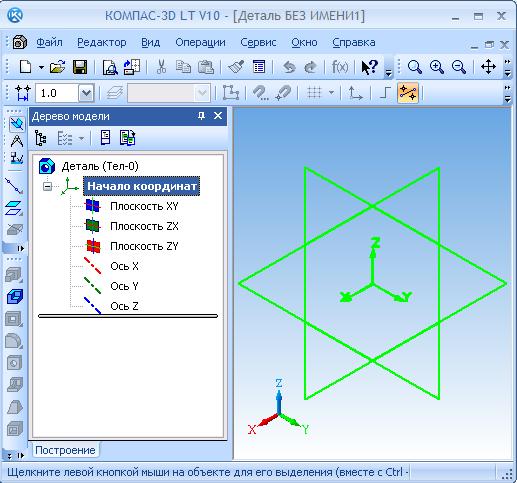Expand the standard toolbar overflow chevron
This screenshot has height=483, width=517.
tap(388, 72)
